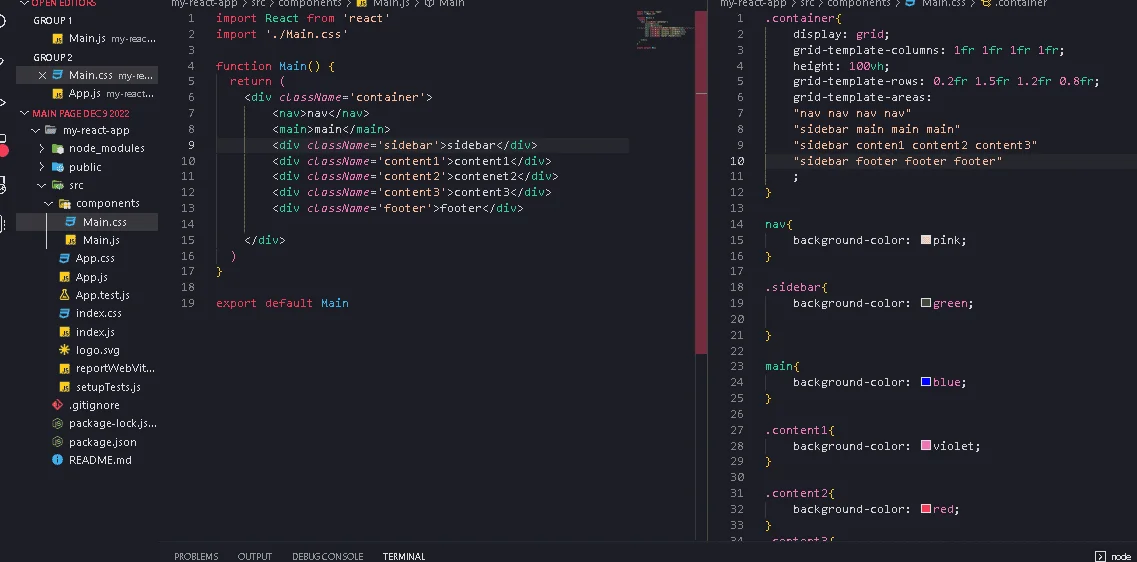Open the PROBLEMS panel tab
This screenshot has width=1137, height=562.
pos(196,556)
